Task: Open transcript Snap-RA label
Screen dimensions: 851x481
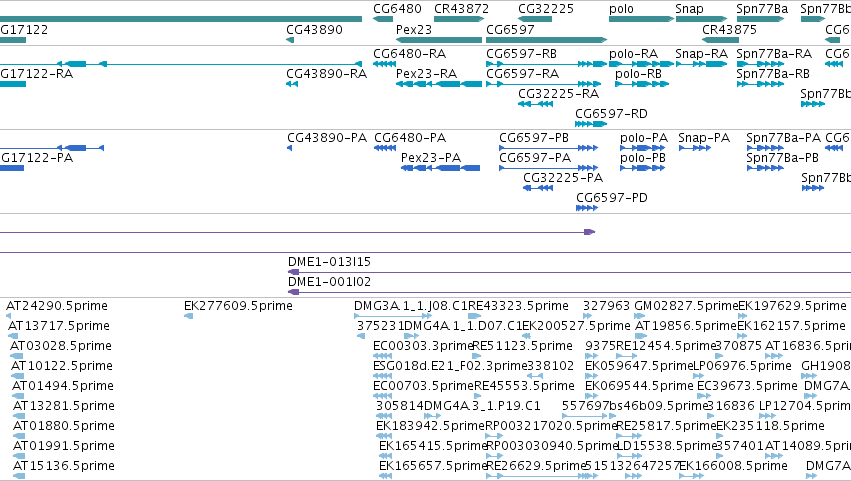Action: point(701,54)
